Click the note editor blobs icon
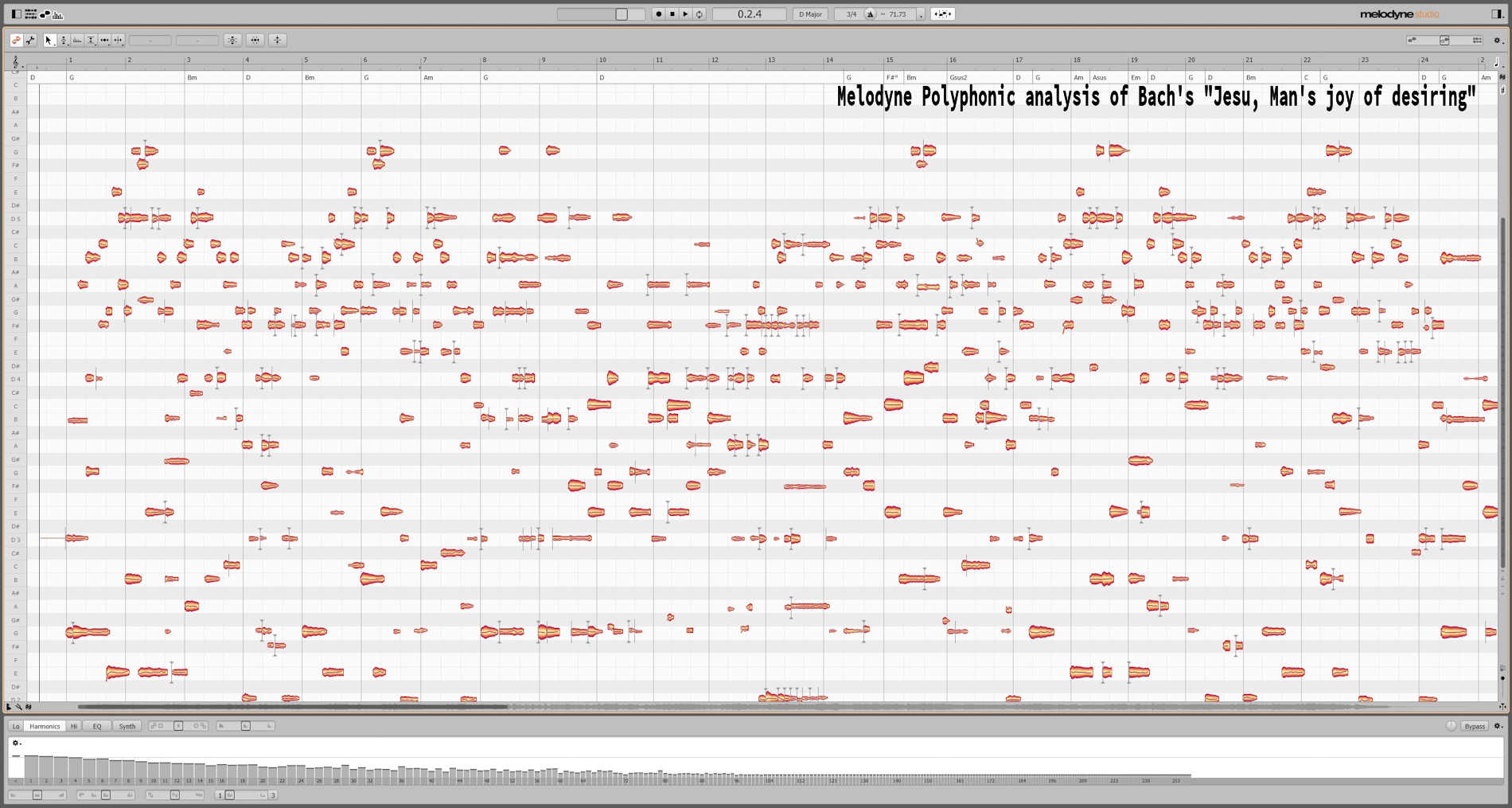Screen dimensions: 1512x808 [x=45, y=14]
